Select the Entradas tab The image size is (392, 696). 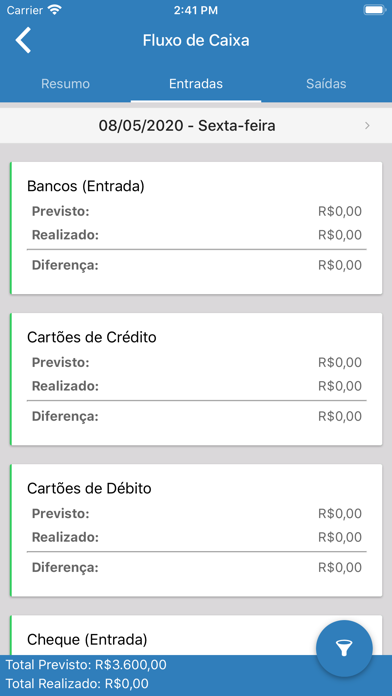pos(196,83)
